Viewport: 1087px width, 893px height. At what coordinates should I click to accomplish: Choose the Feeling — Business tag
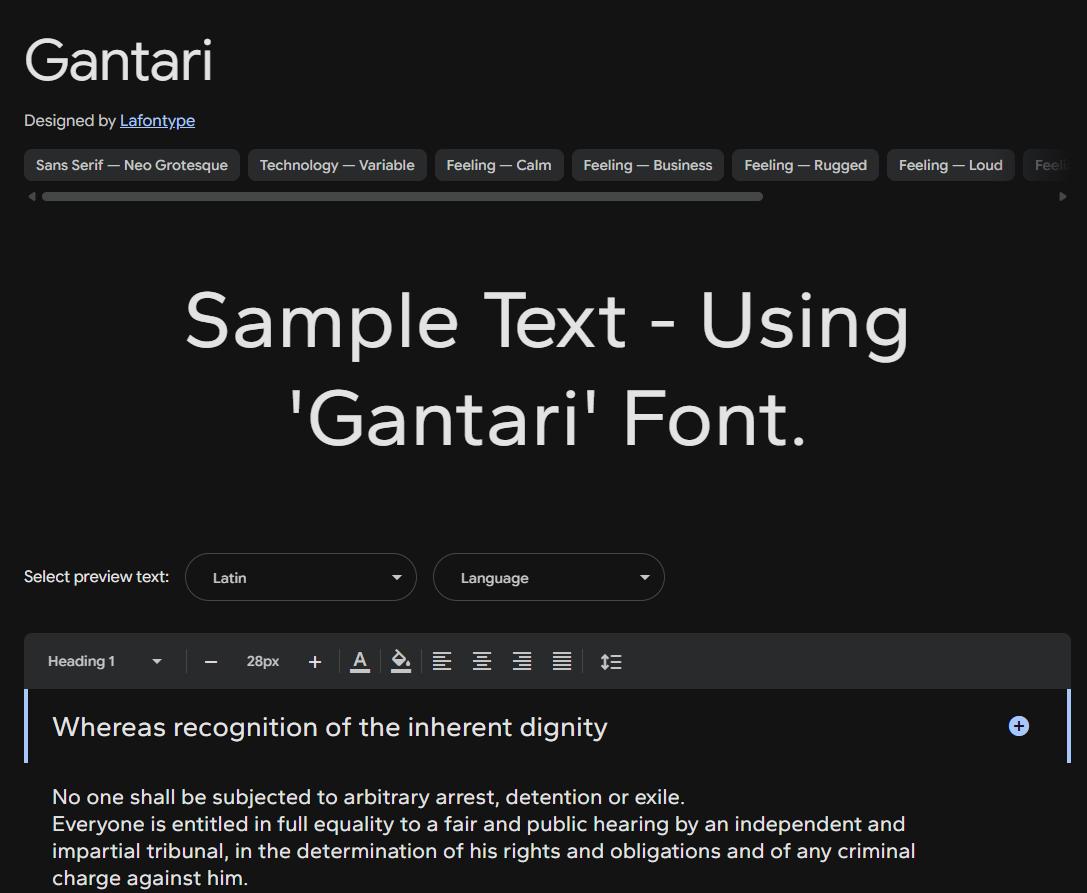[647, 165]
